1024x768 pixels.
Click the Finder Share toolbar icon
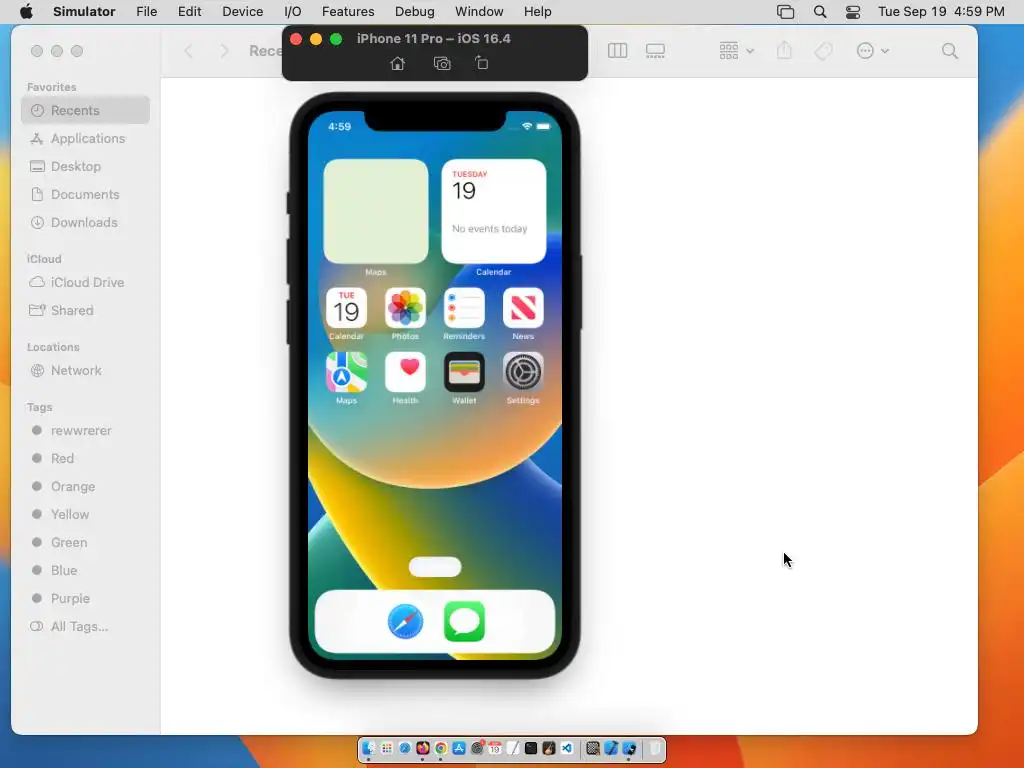[784, 50]
